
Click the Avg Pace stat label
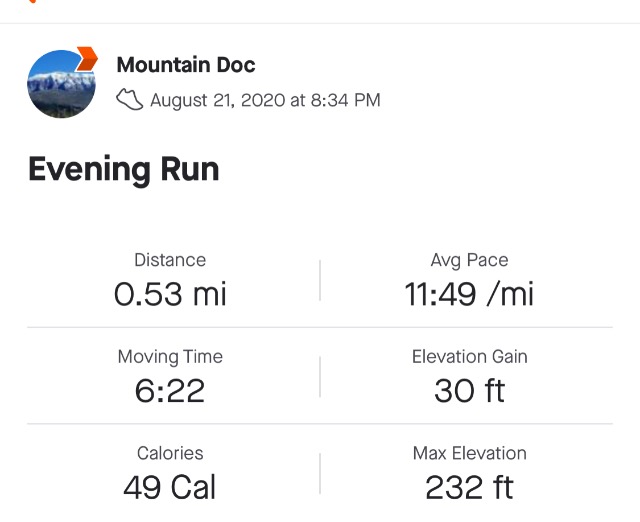tap(469, 260)
